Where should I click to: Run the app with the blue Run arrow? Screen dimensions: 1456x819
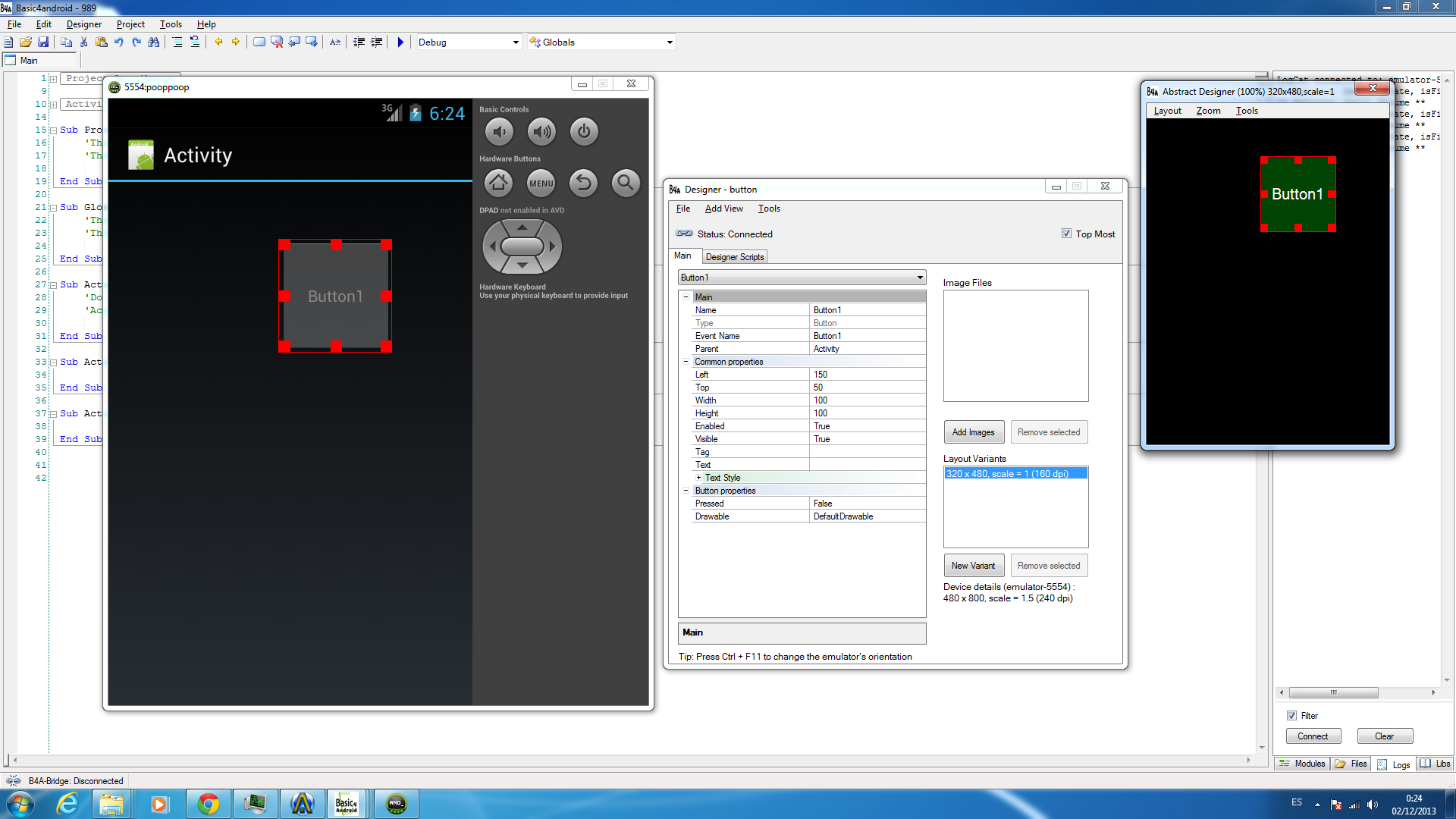[400, 42]
